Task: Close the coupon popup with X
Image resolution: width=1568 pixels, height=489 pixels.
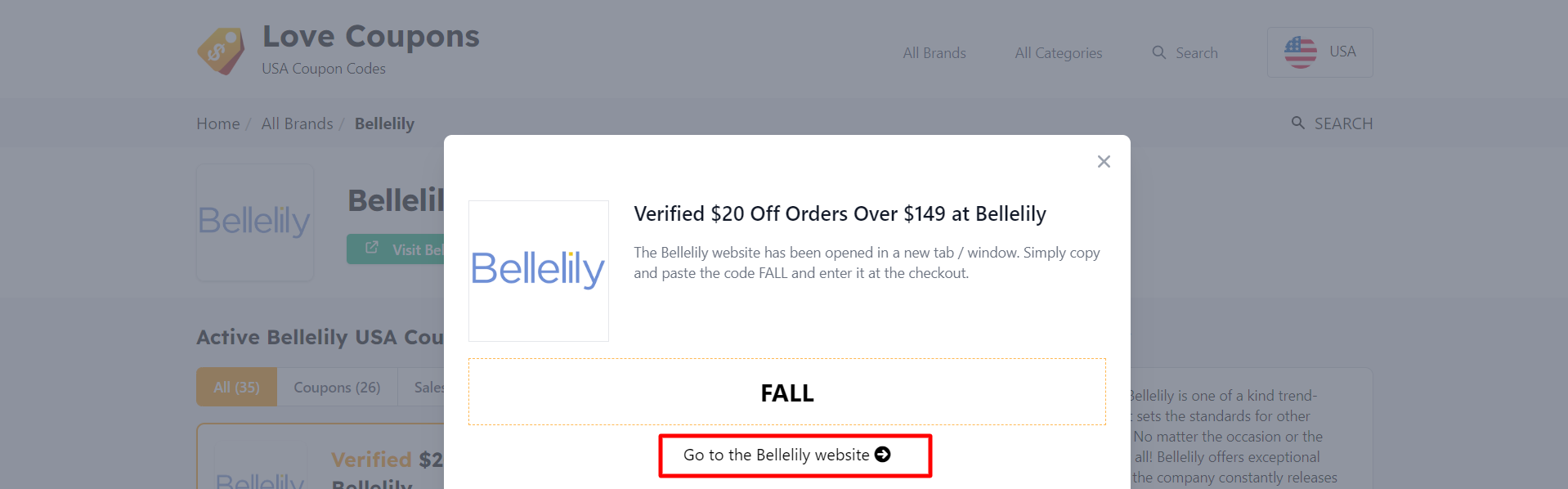Action: [x=1104, y=162]
